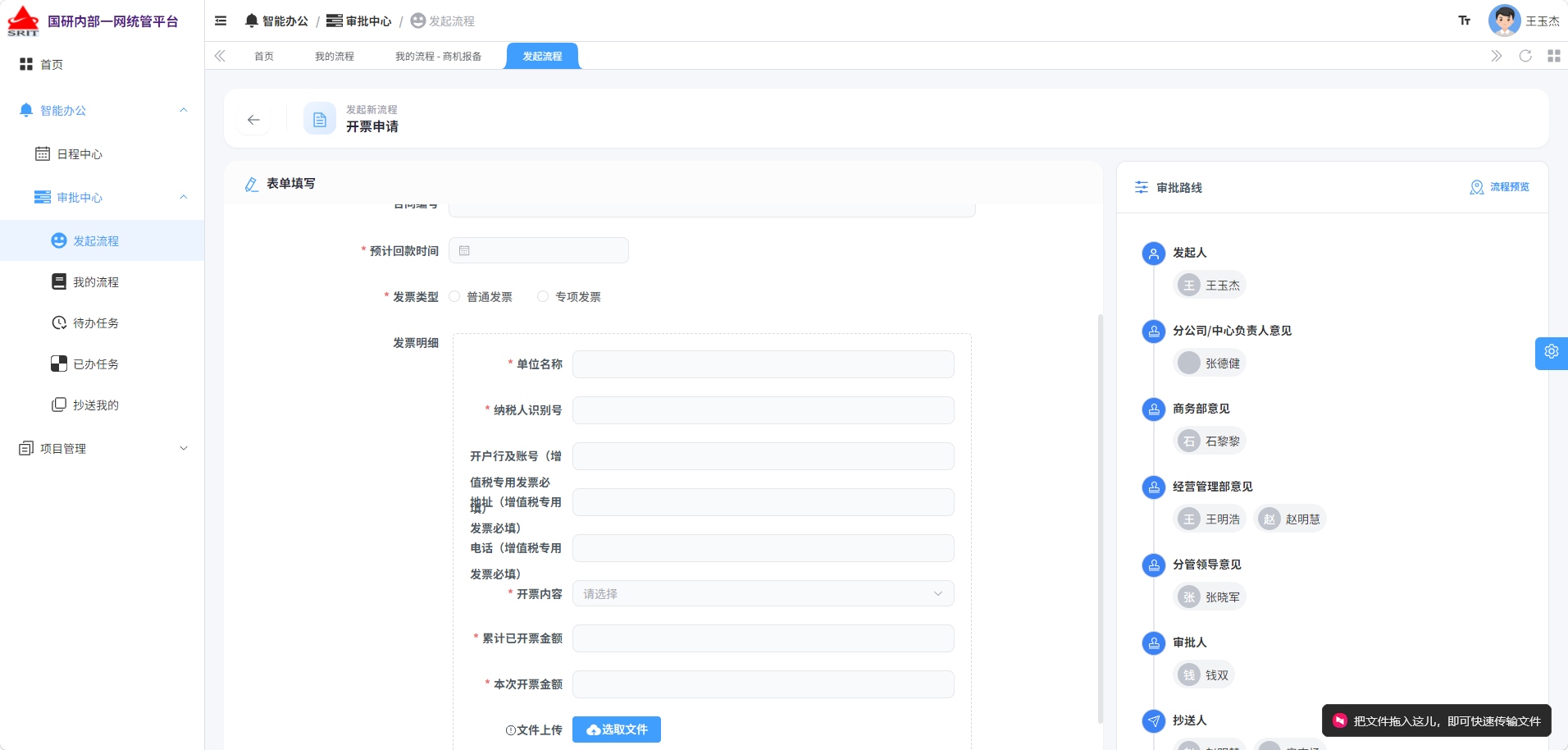Viewport: 1568px width, 750px height.
Task: Click the refresh page icon
Action: pyautogui.click(x=1525, y=56)
